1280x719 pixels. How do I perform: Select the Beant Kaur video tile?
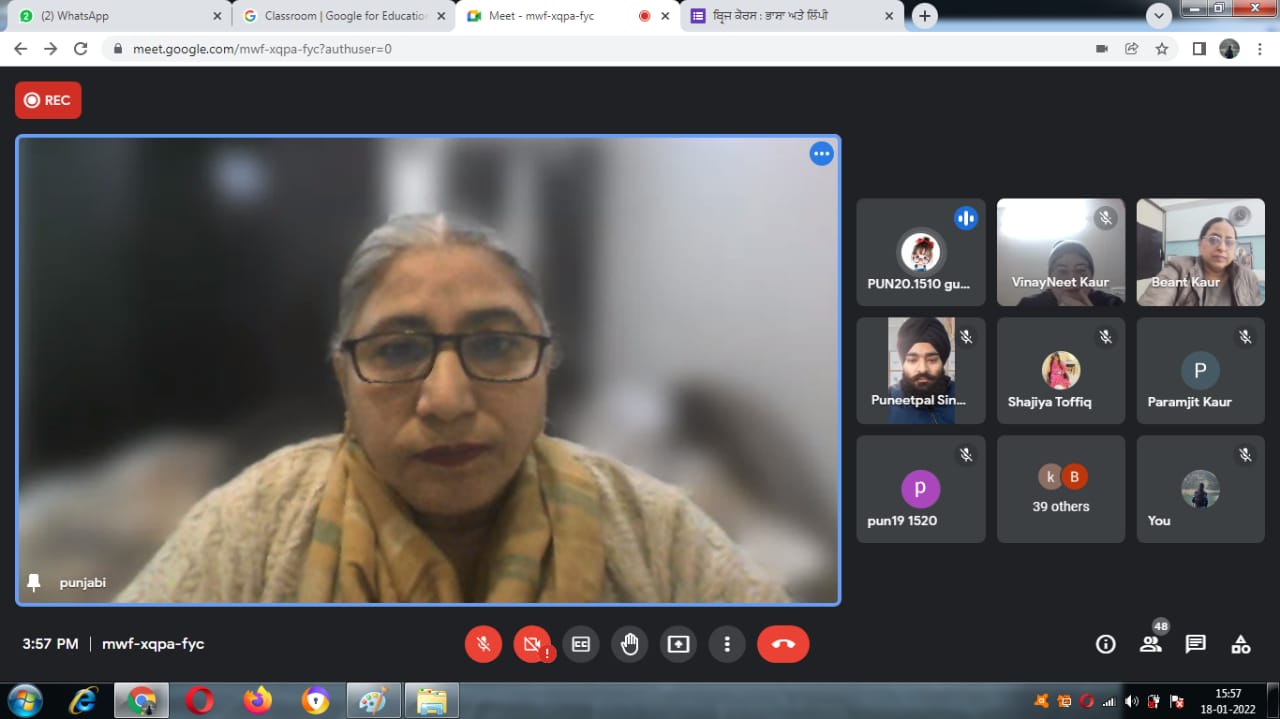click(x=1200, y=252)
